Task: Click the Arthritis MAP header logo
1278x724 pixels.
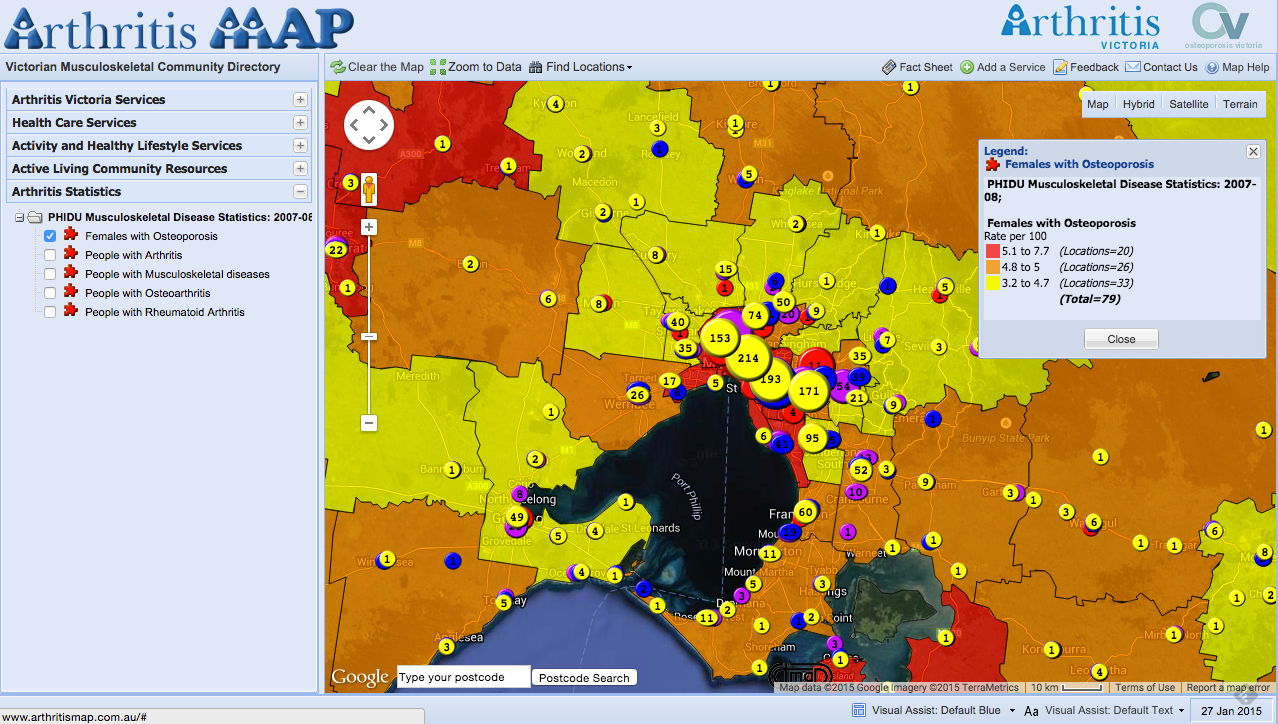Action: click(179, 28)
